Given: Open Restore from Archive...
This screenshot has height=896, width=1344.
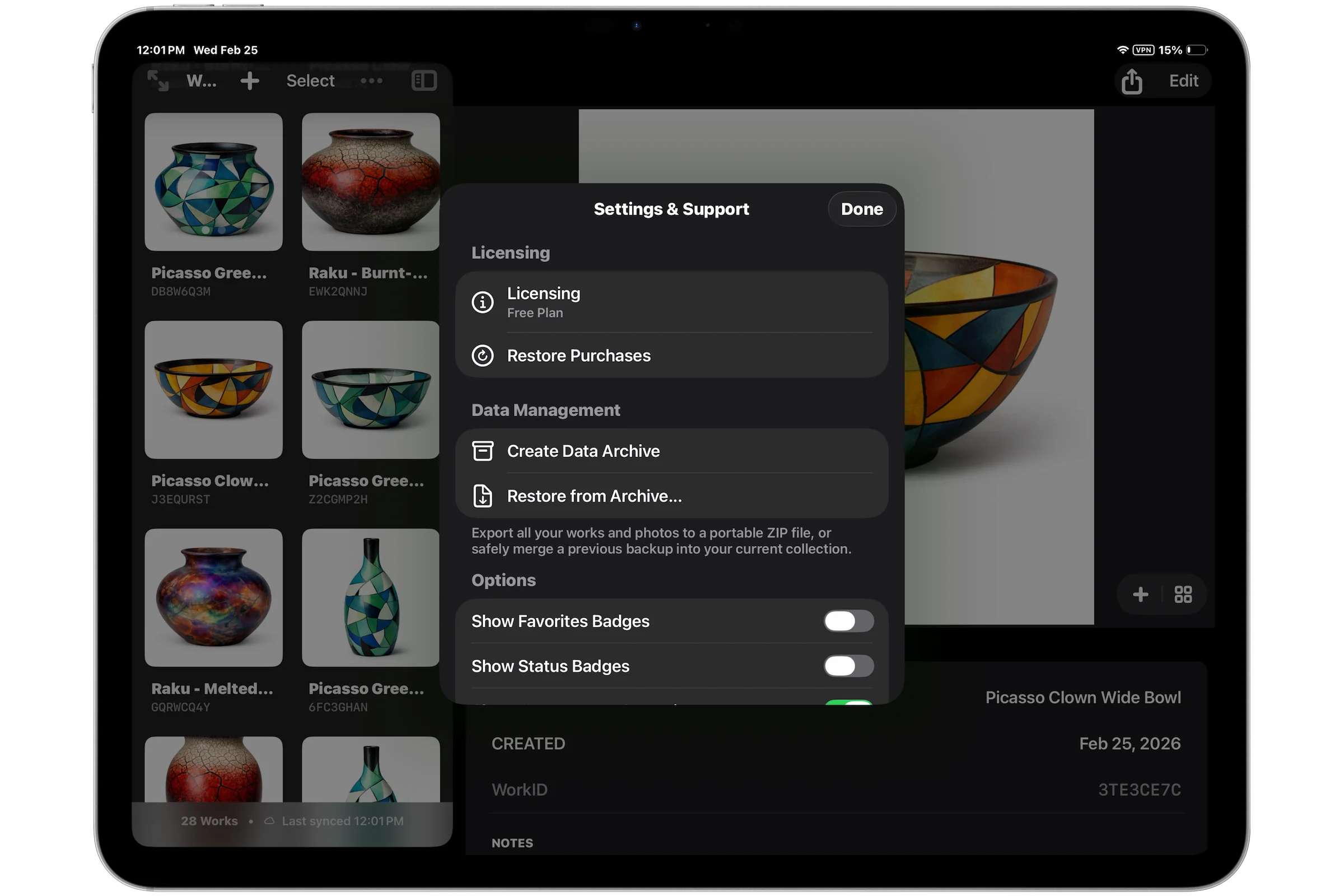Looking at the screenshot, I should click(x=672, y=496).
